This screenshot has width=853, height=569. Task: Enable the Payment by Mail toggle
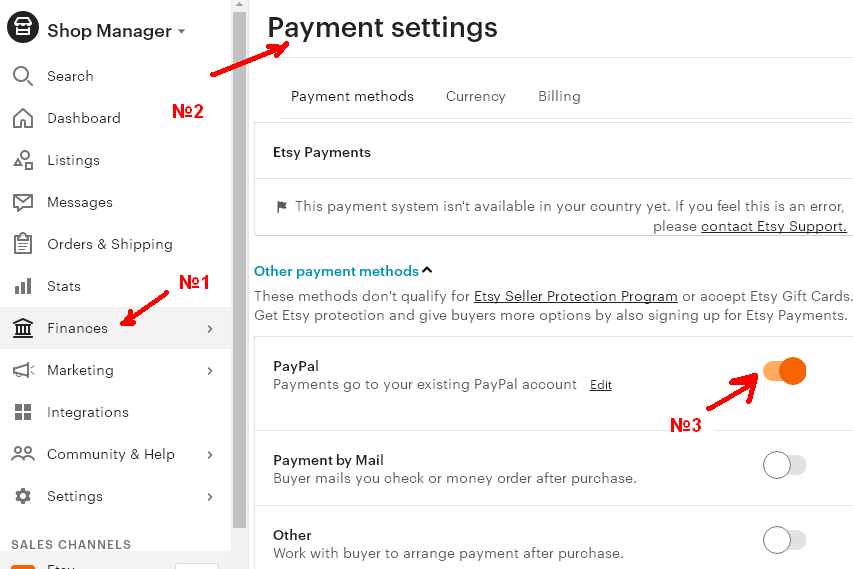point(784,465)
